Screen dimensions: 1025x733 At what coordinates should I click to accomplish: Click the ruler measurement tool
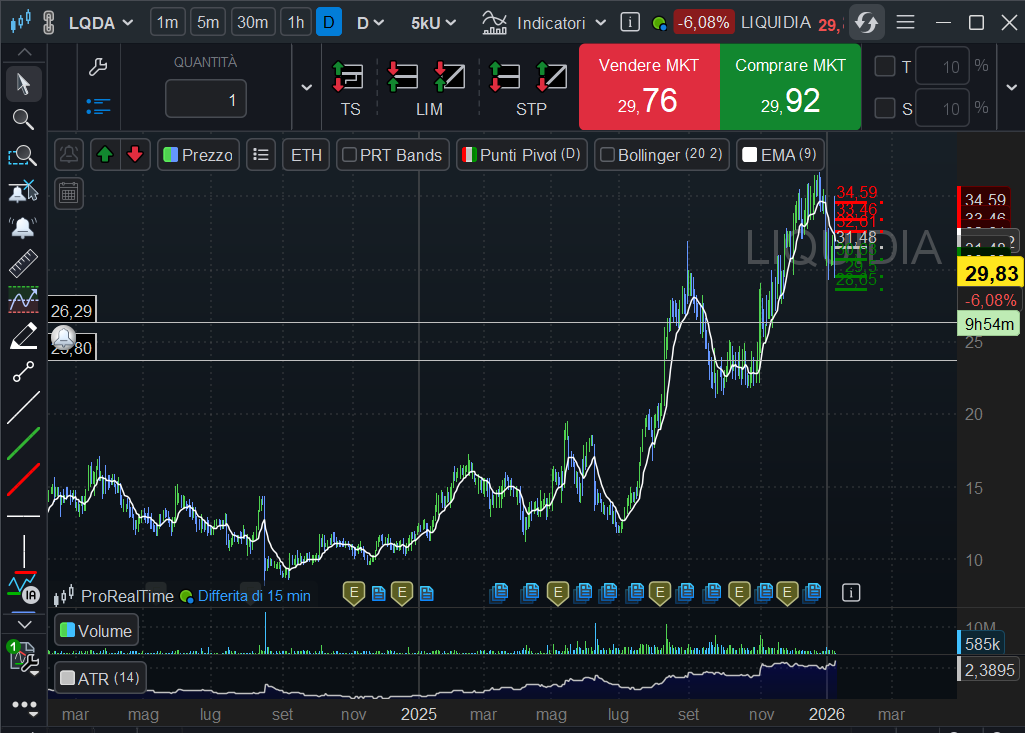[23, 264]
